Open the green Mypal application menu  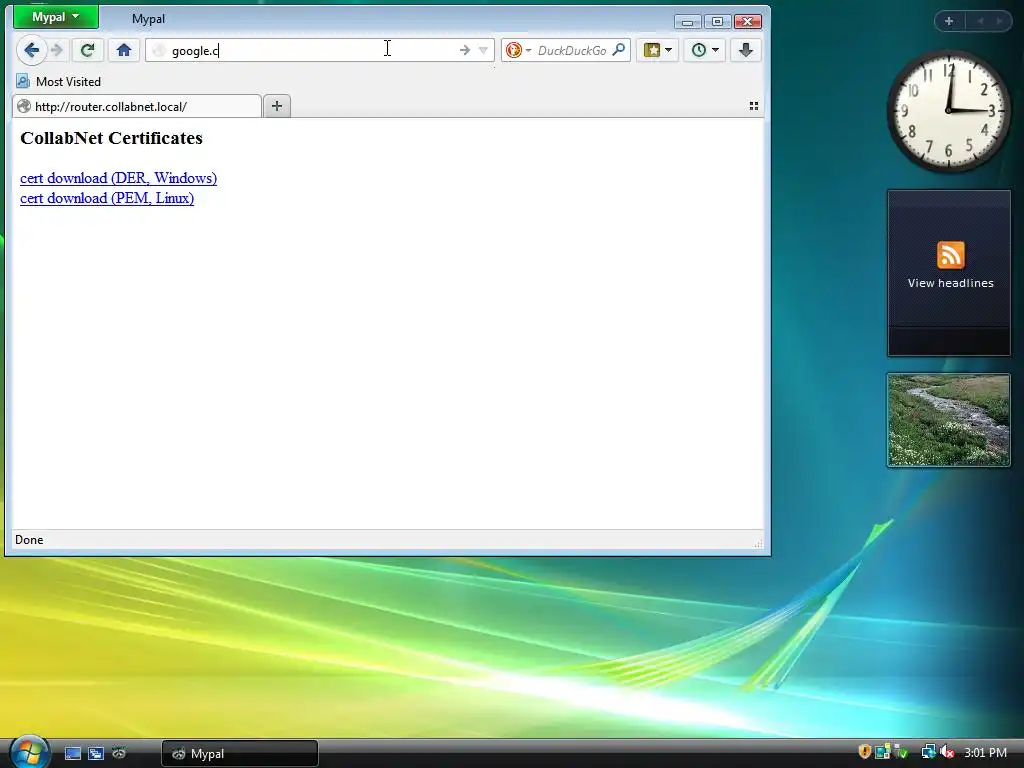56,17
